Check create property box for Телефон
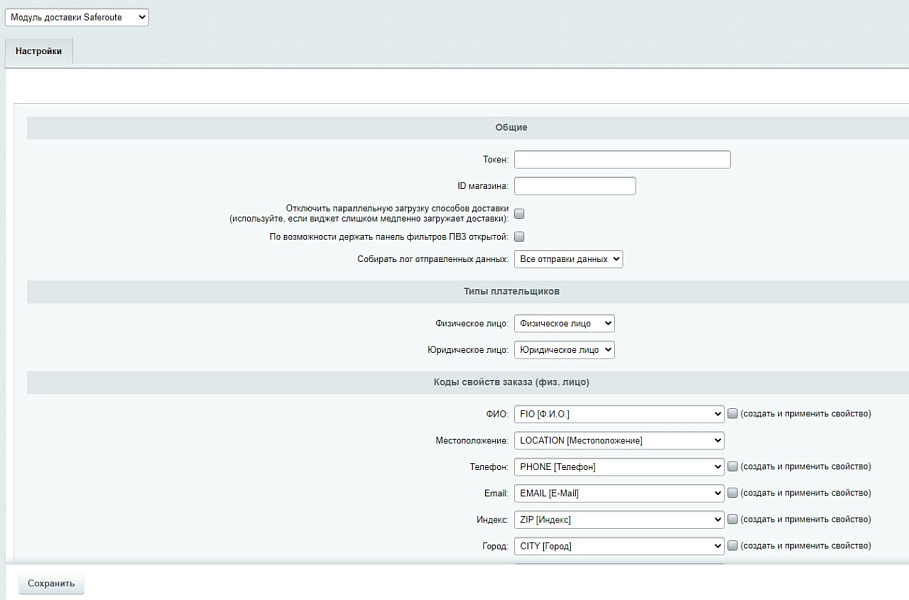The width and height of the screenshot is (909, 600). [x=733, y=467]
